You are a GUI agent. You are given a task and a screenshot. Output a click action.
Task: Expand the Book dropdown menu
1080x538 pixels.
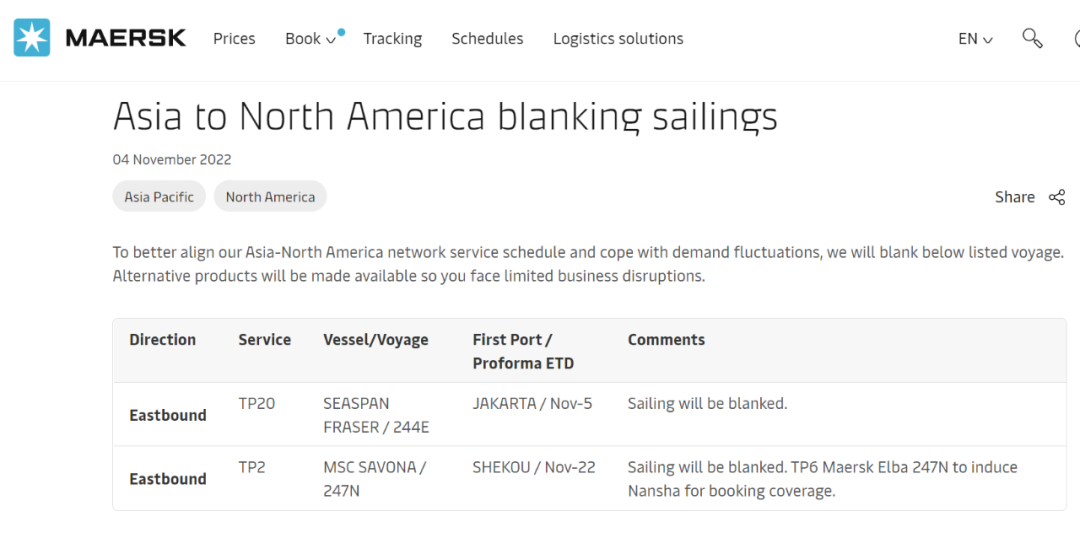[310, 39]
